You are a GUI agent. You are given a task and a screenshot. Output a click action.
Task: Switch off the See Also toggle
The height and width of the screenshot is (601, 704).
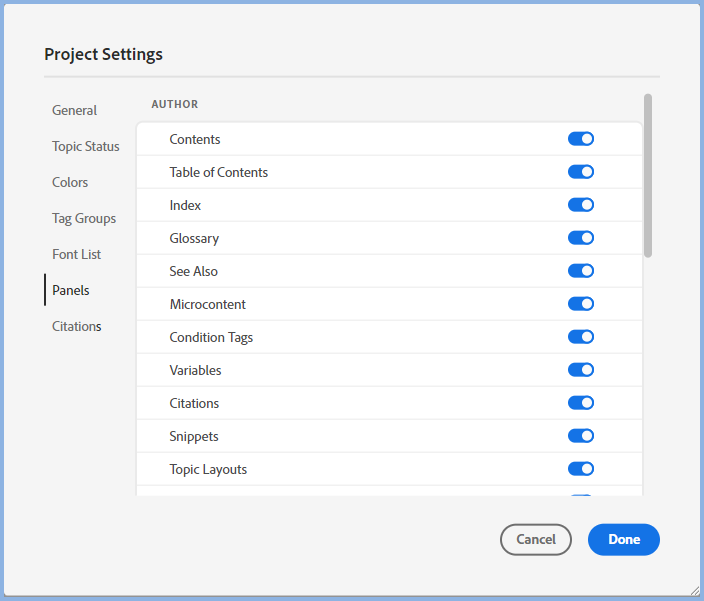pos(580,271)
